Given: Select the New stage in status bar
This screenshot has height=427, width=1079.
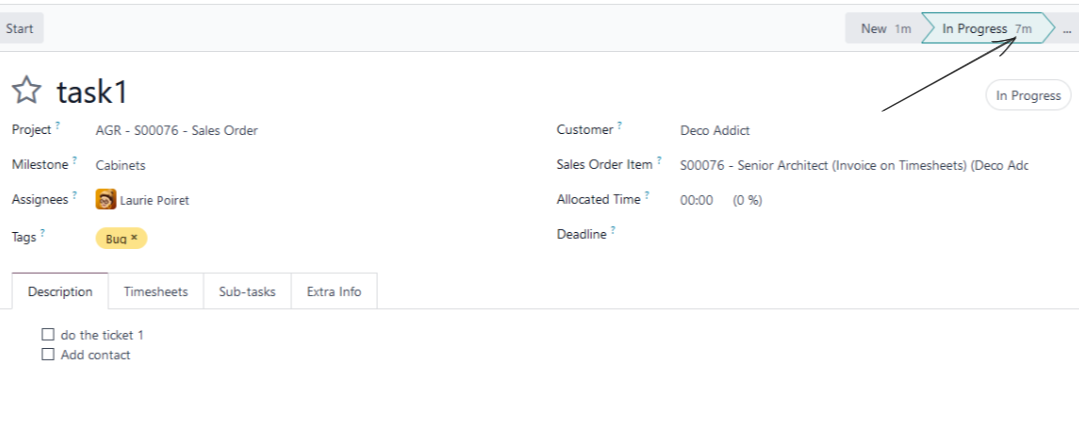Looking at the screenshot, I should (885, 29).
